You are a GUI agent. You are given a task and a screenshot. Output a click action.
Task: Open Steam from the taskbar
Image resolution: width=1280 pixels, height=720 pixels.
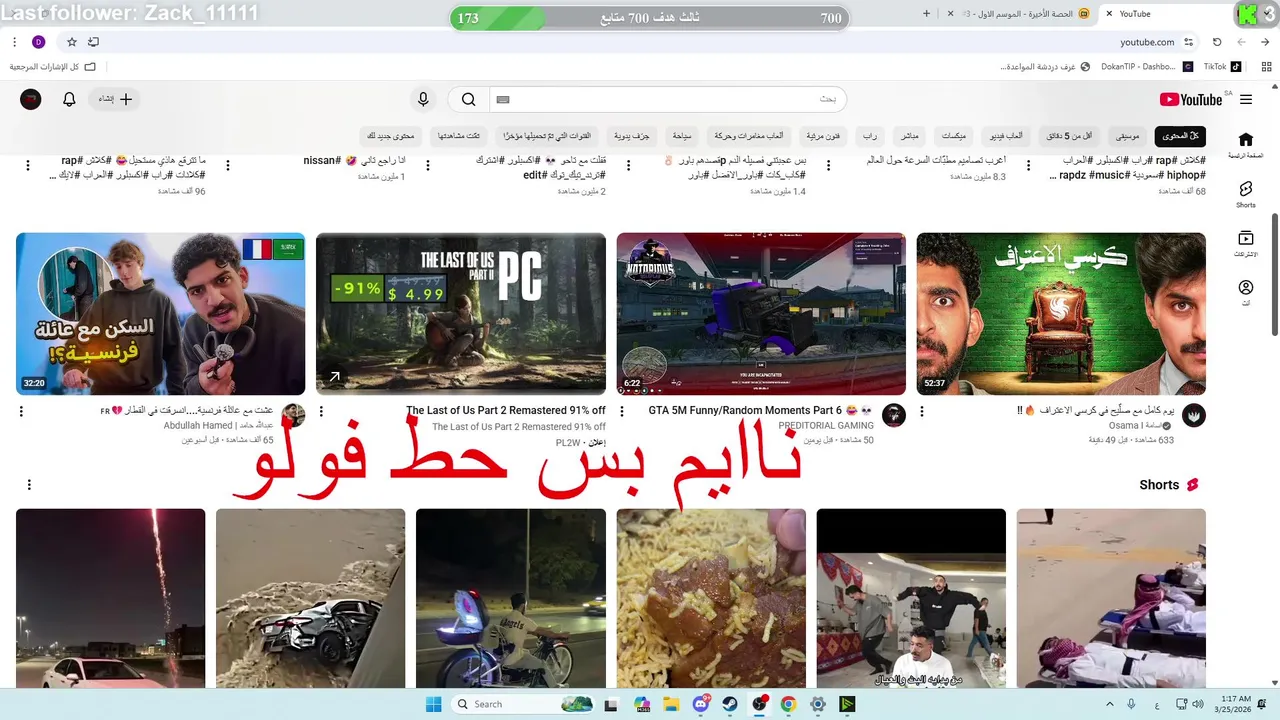click(729, 704)
